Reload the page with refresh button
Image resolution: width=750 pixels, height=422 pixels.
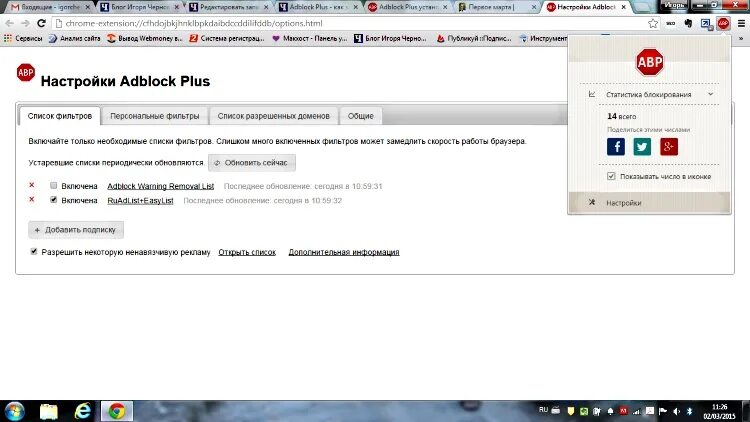[x=42, y=23]
